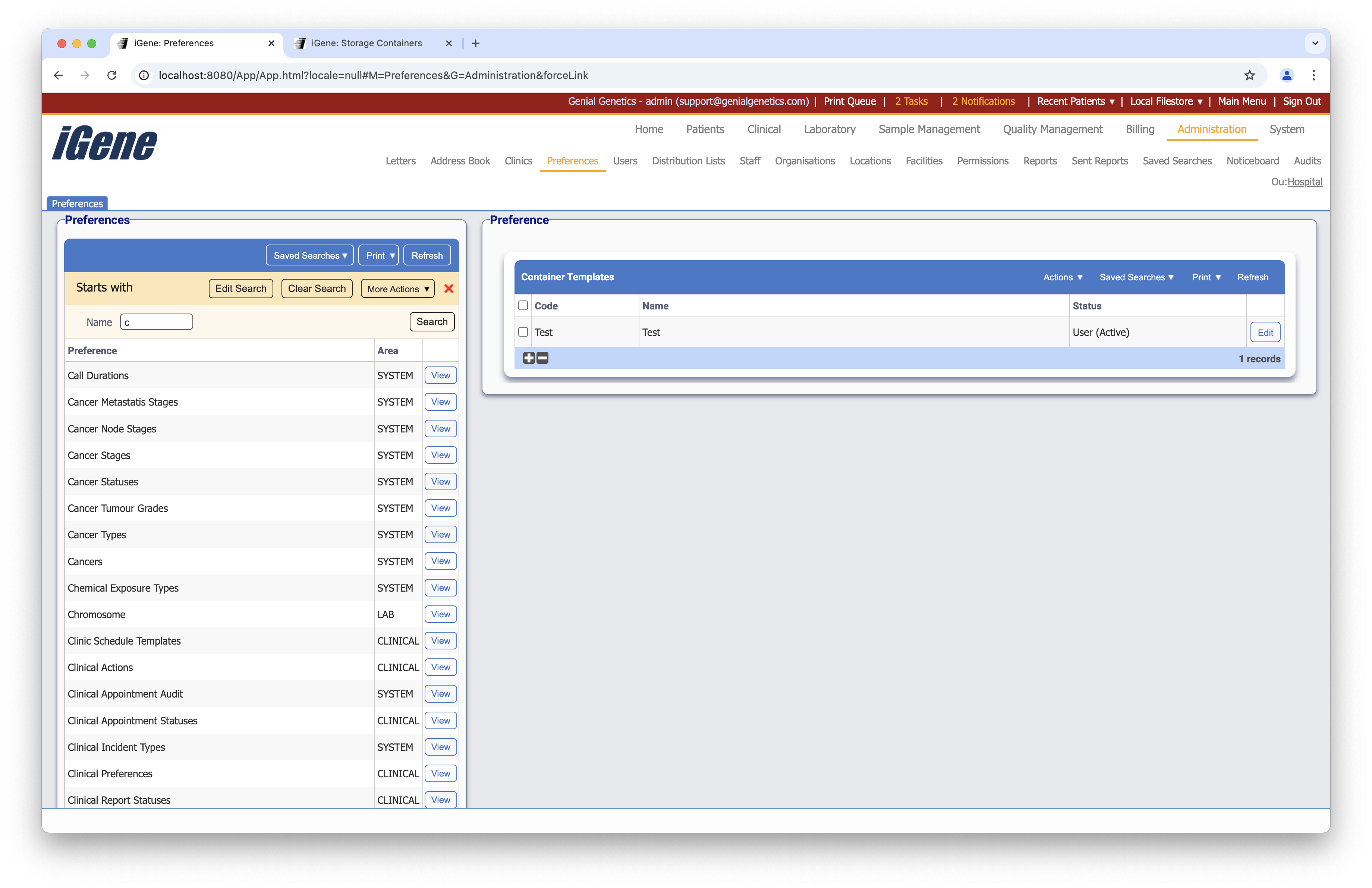Open the More Actions dropdown
The width and height of the screenshot is (1372, 888).
[397, 289]
